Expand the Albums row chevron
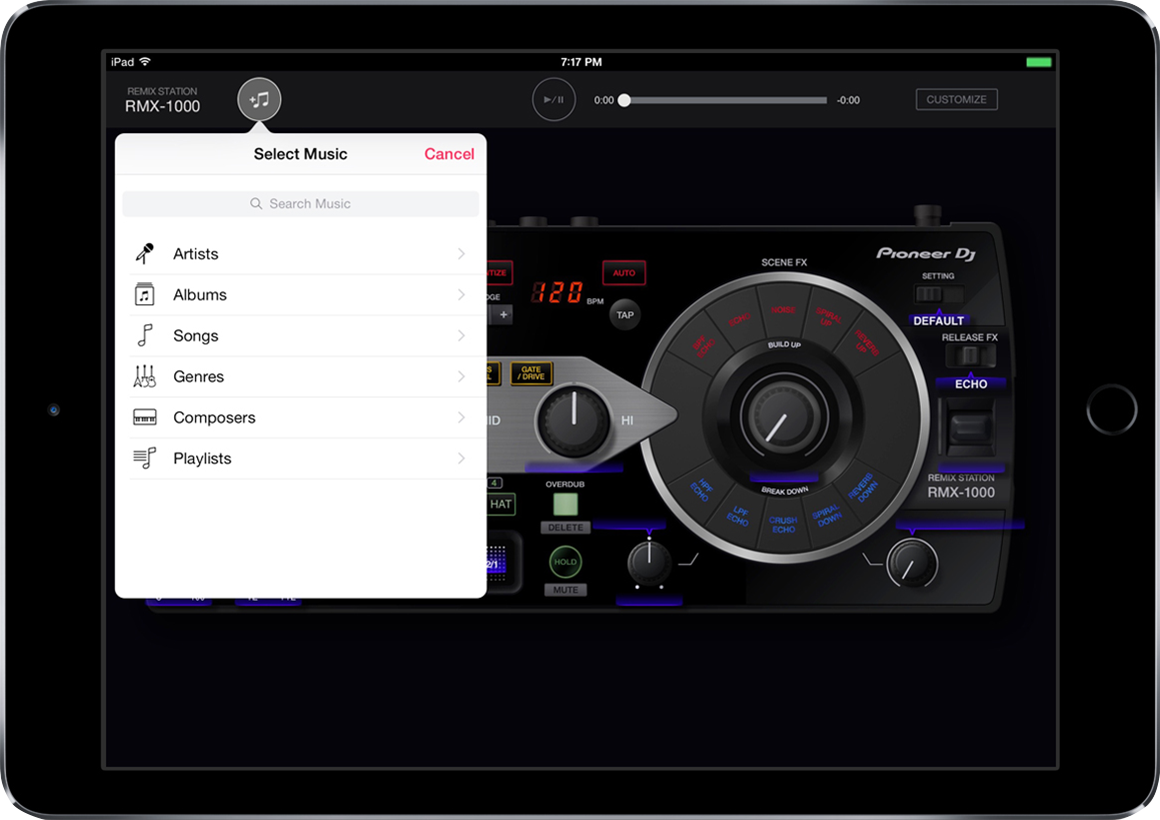The height and width of the screenshot is (820, 1160). 461,295
